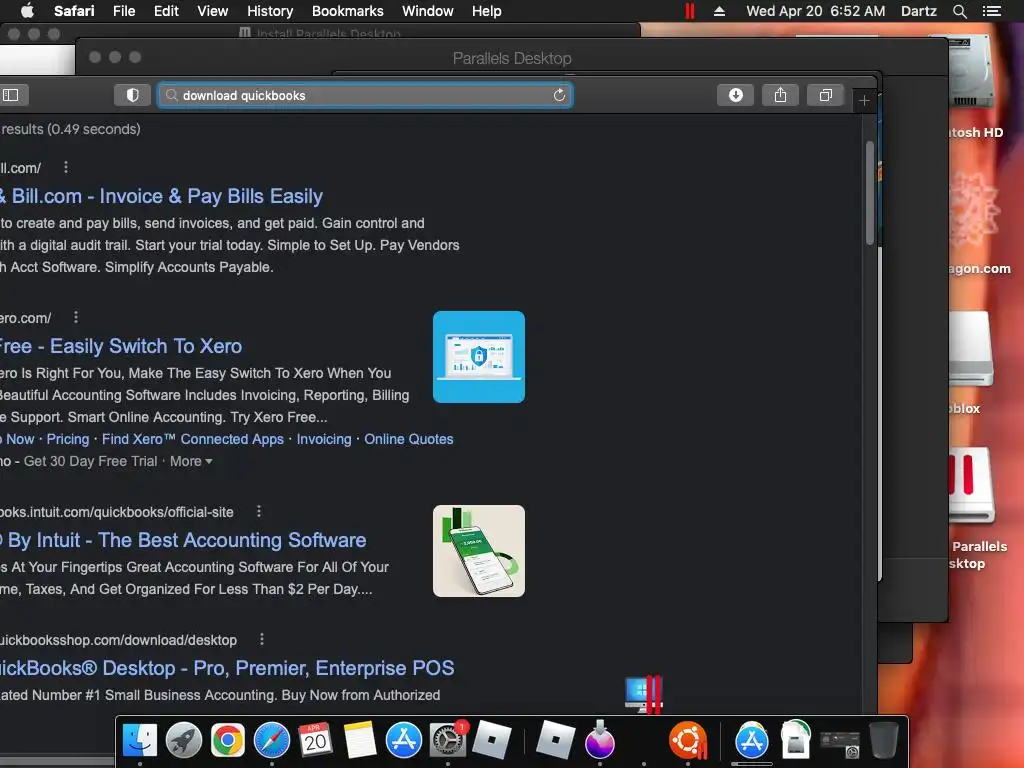The height and width of the screenshot is (768, 1024).
Task: Open the Bookmarks menu
Action: [347, 11]
